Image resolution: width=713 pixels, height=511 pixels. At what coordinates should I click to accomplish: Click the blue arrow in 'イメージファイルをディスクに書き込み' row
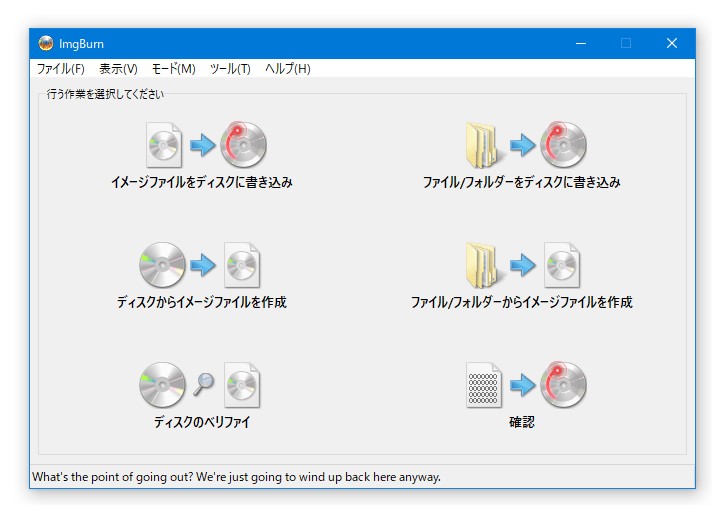(202, 145)
